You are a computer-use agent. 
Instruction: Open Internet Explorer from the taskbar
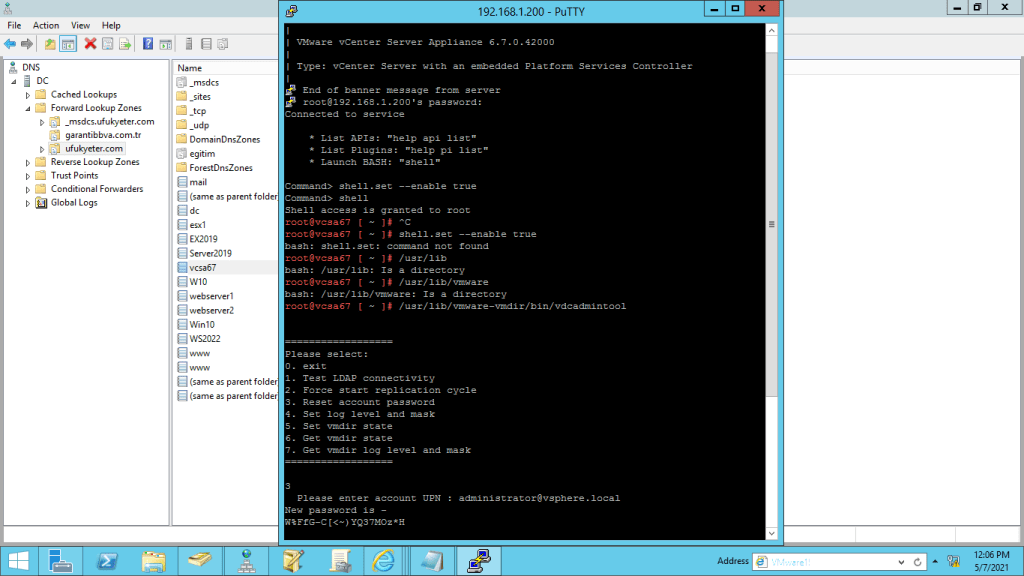click(x=383, y=562)
